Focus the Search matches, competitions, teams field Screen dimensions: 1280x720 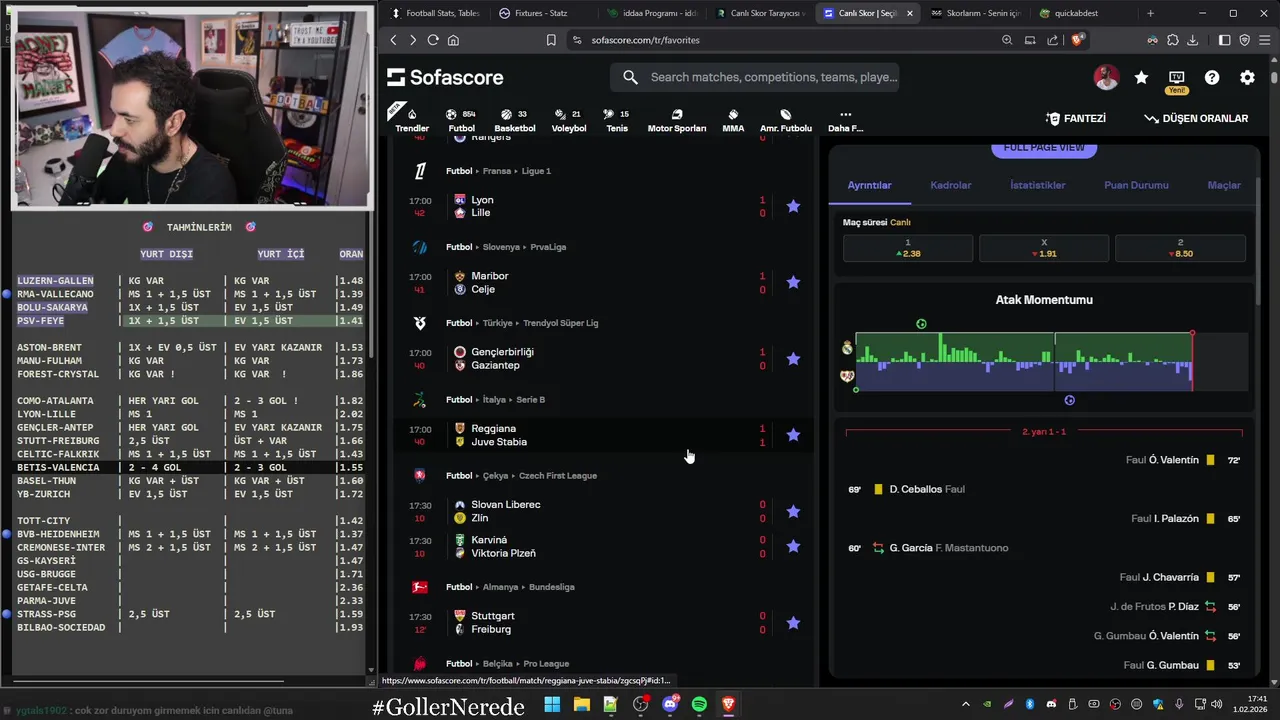pyautogui.click(x=755, y=77)
